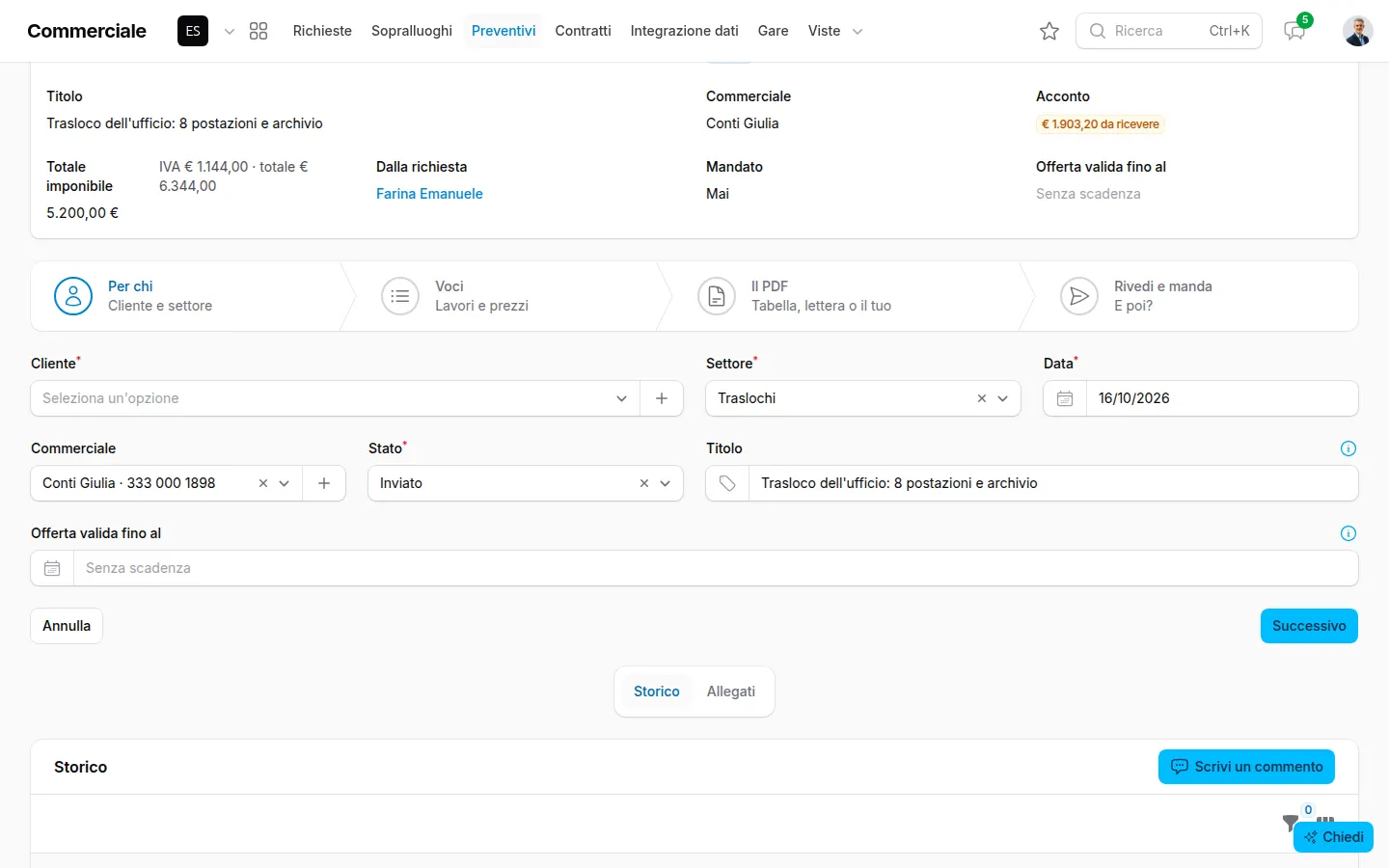Open the Farina Emanuele request link
Image resolution: width=1389 pixels, height=868 pixels.
(429, 194)
